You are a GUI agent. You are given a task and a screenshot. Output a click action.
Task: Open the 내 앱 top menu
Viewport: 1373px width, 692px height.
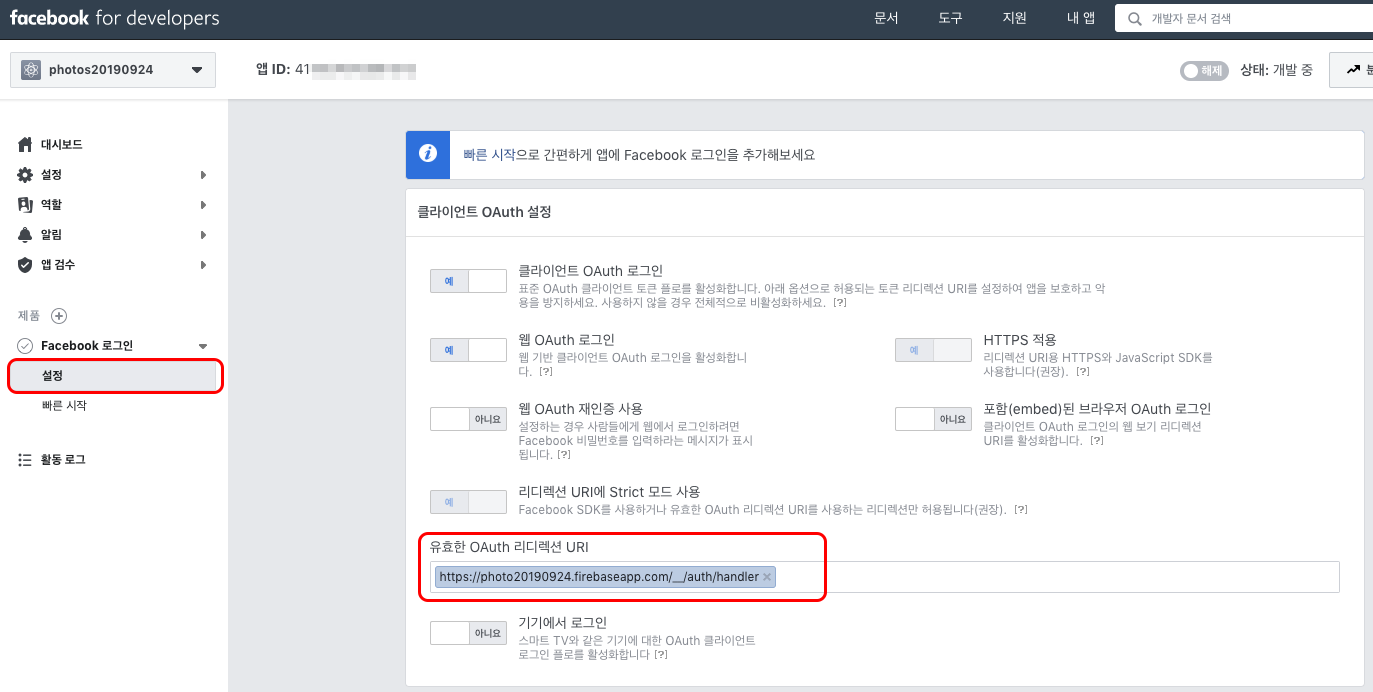tap(1081, 18)
